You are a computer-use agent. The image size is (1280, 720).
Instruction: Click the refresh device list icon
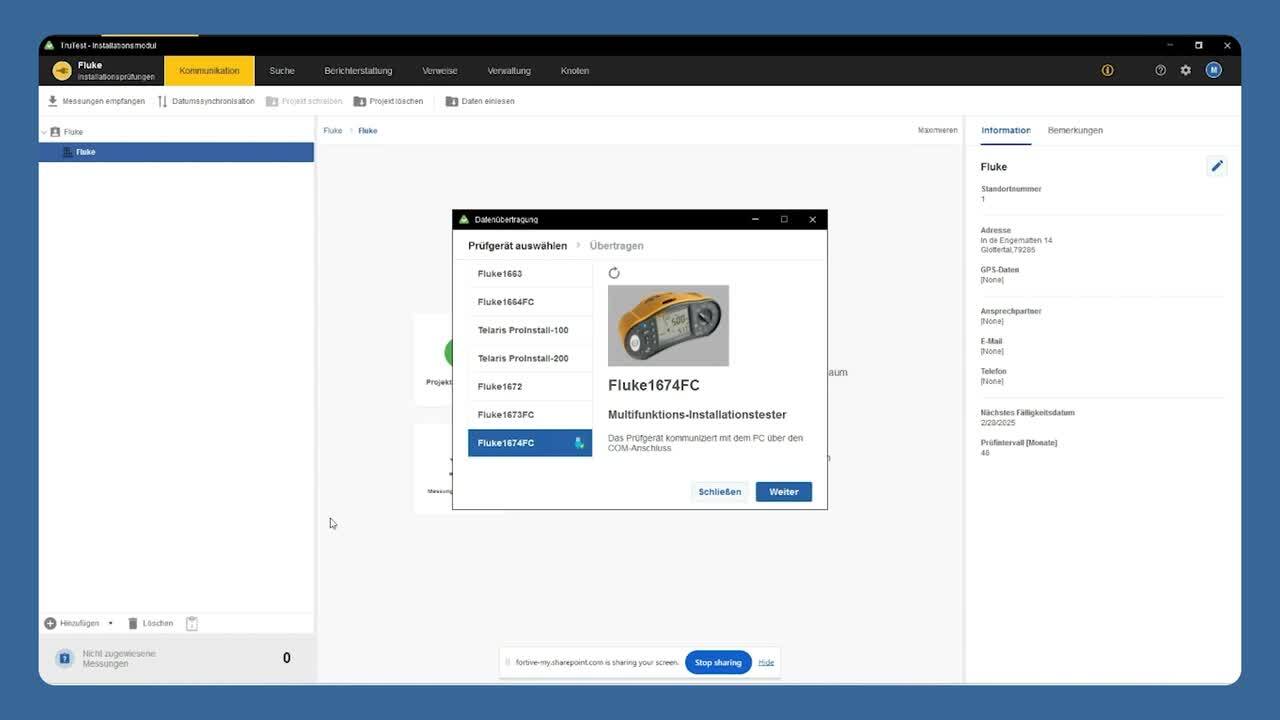click(614, 273)
